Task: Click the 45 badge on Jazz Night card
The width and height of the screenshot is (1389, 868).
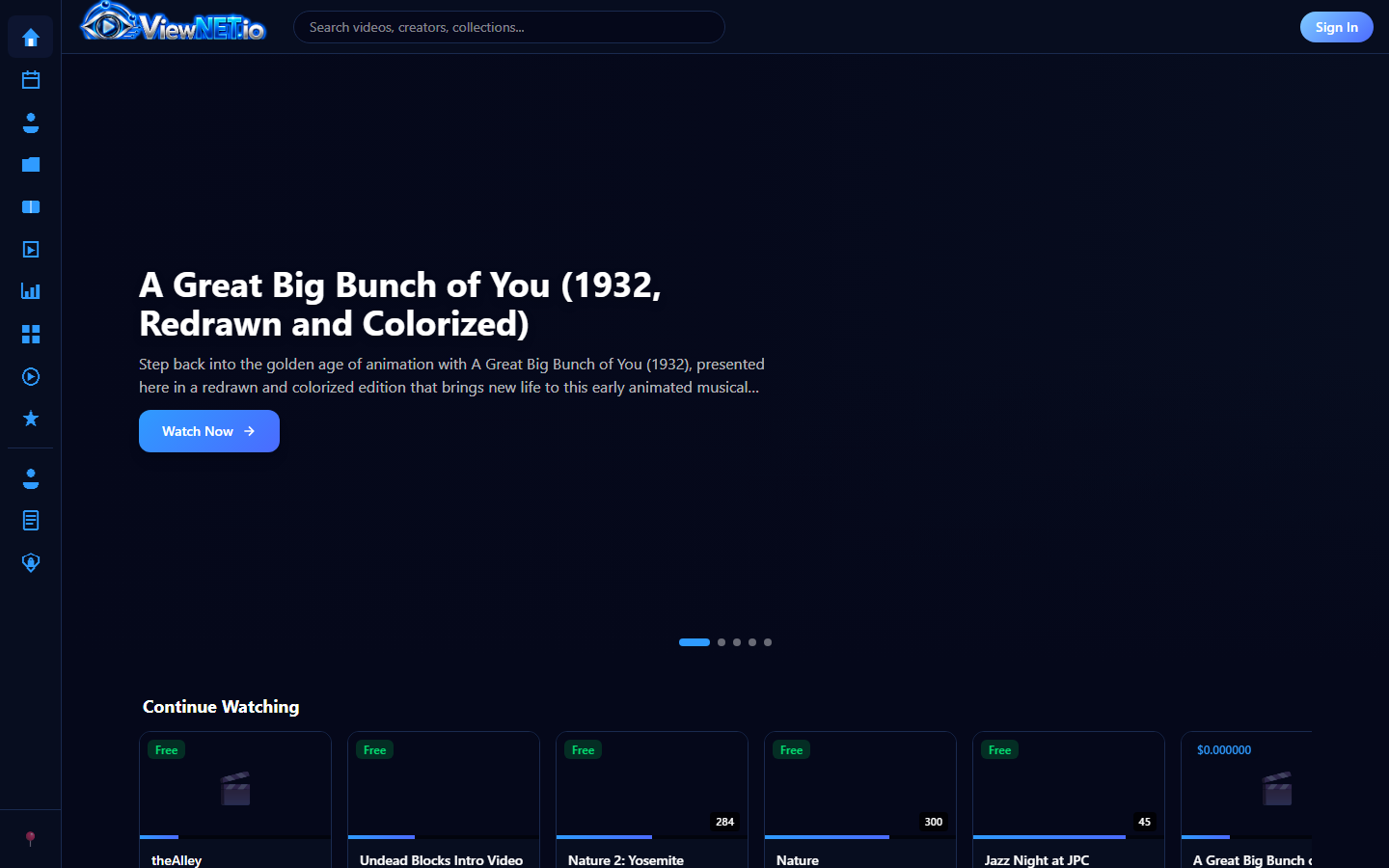Action: [x=1145, y=822]
